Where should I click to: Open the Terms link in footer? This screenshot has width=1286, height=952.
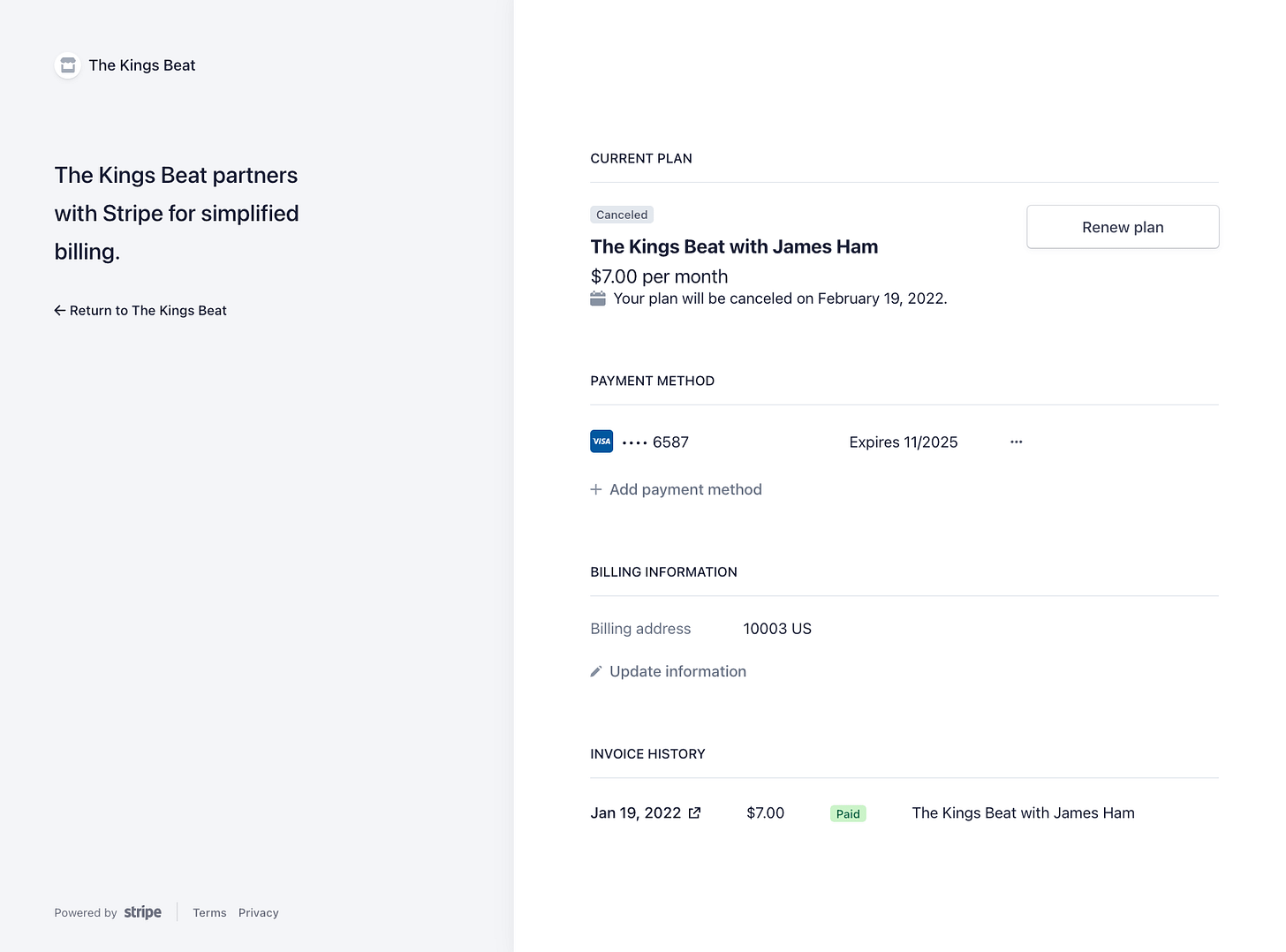pyautogui.click(x=209, y=913)
